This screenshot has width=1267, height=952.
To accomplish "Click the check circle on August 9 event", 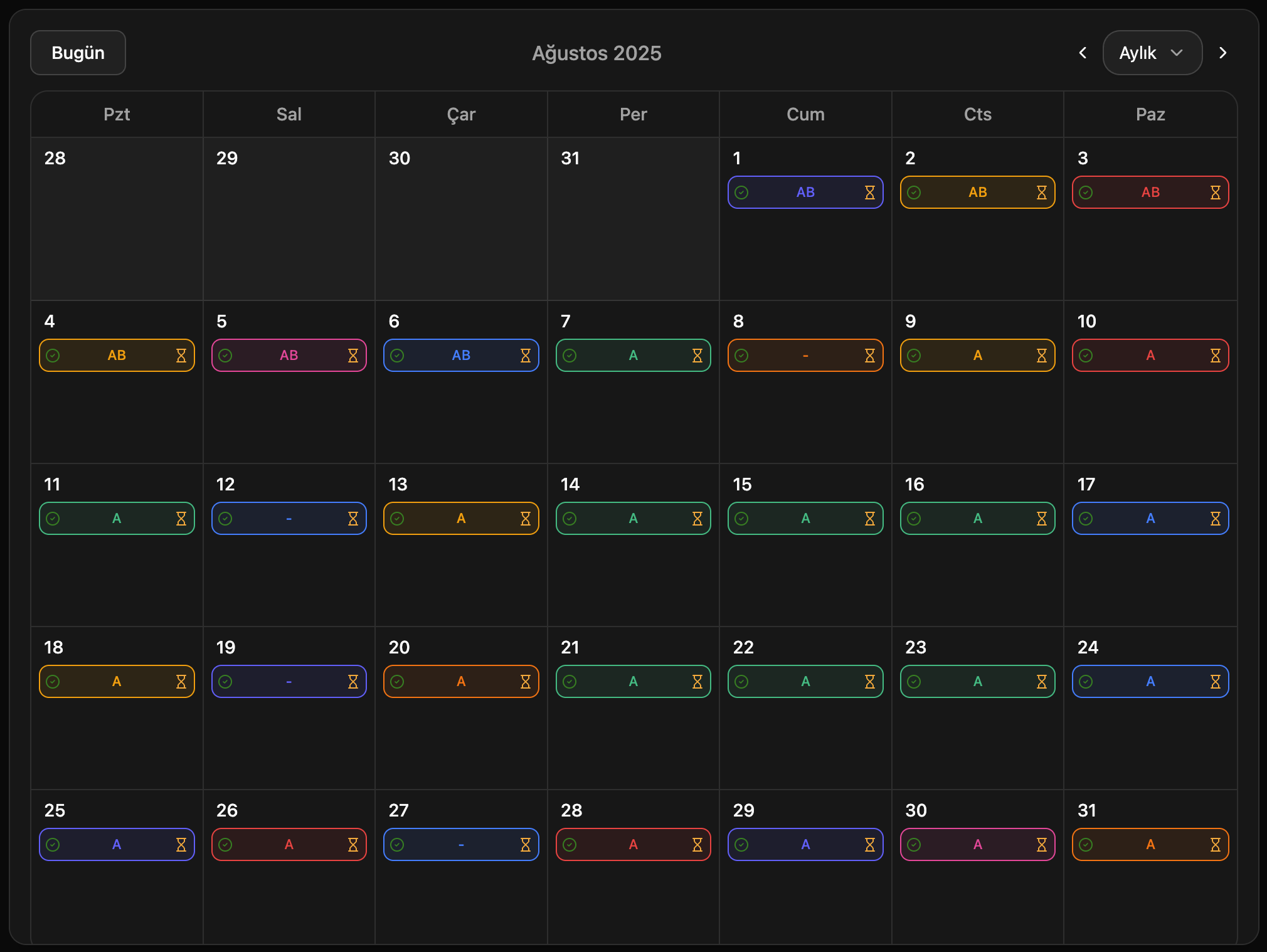I will click(x=914, y=356).
